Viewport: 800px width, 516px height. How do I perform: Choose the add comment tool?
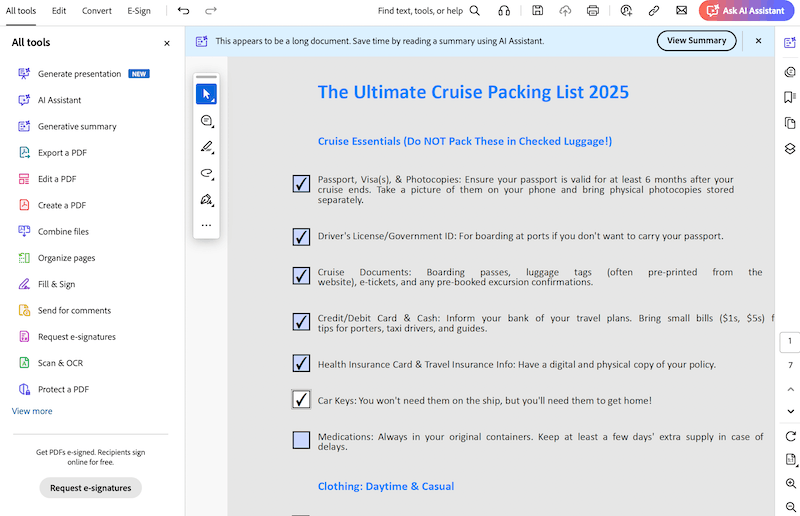(206, 121)
